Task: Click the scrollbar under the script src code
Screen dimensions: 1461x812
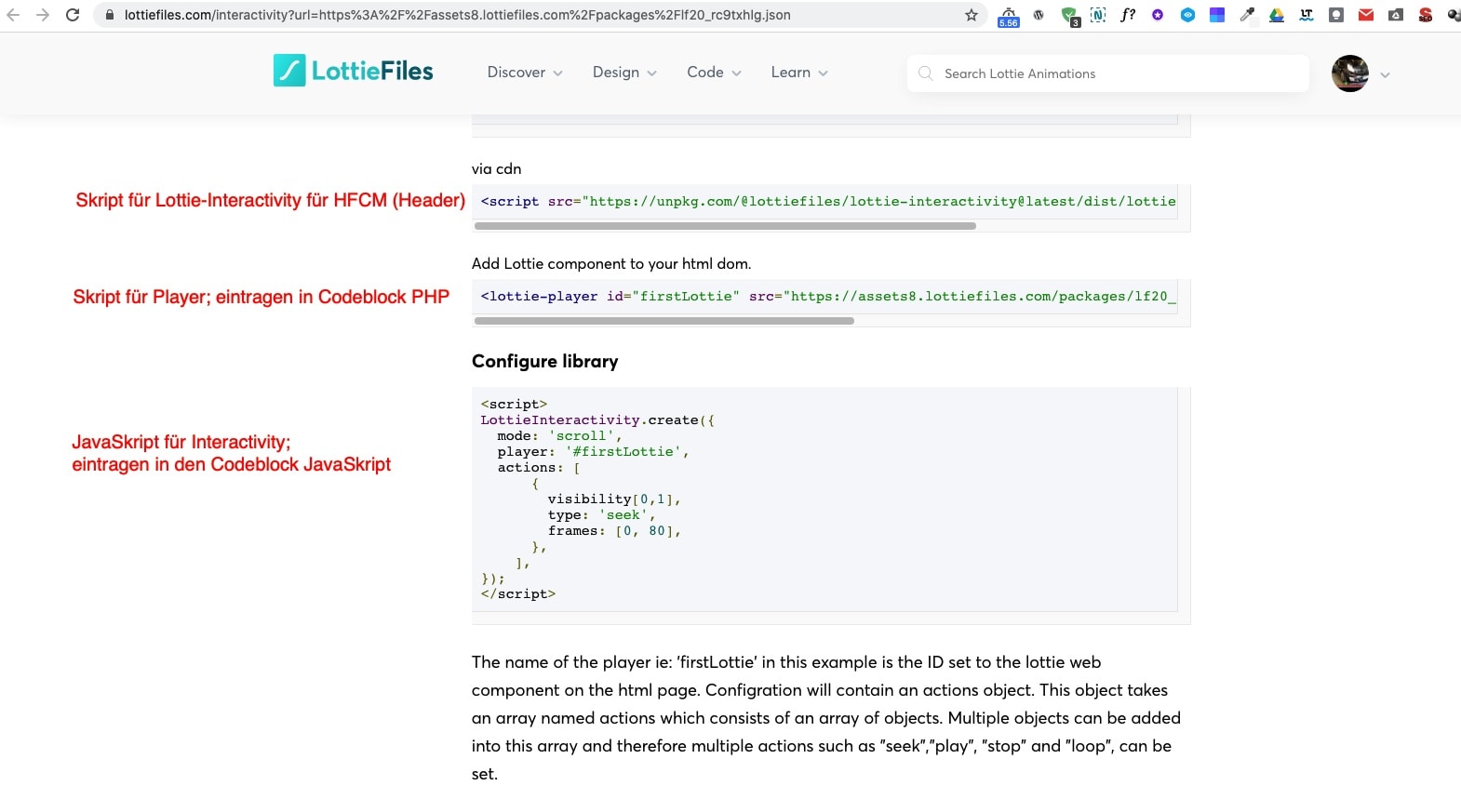Action: (x=725, y=226)
